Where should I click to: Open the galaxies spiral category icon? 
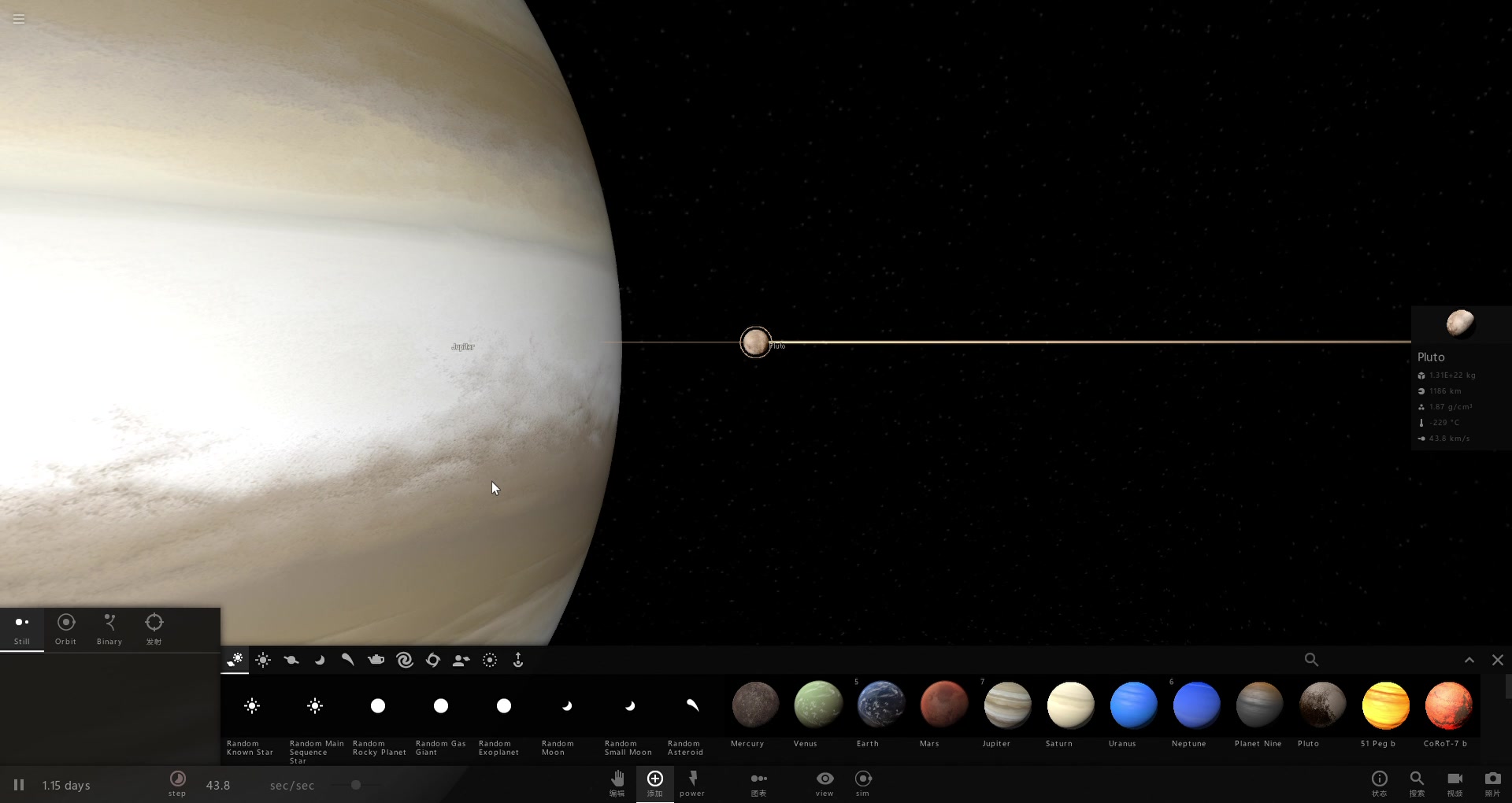pyautogui.click(x=405, y=660)
